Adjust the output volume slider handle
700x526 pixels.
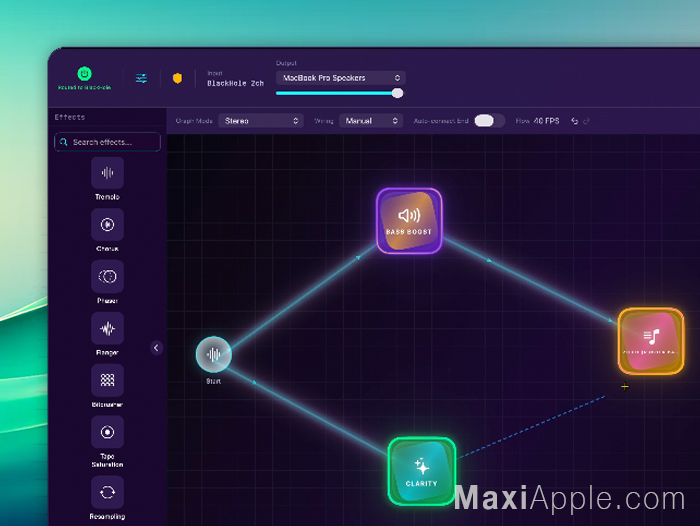point(397,93)
